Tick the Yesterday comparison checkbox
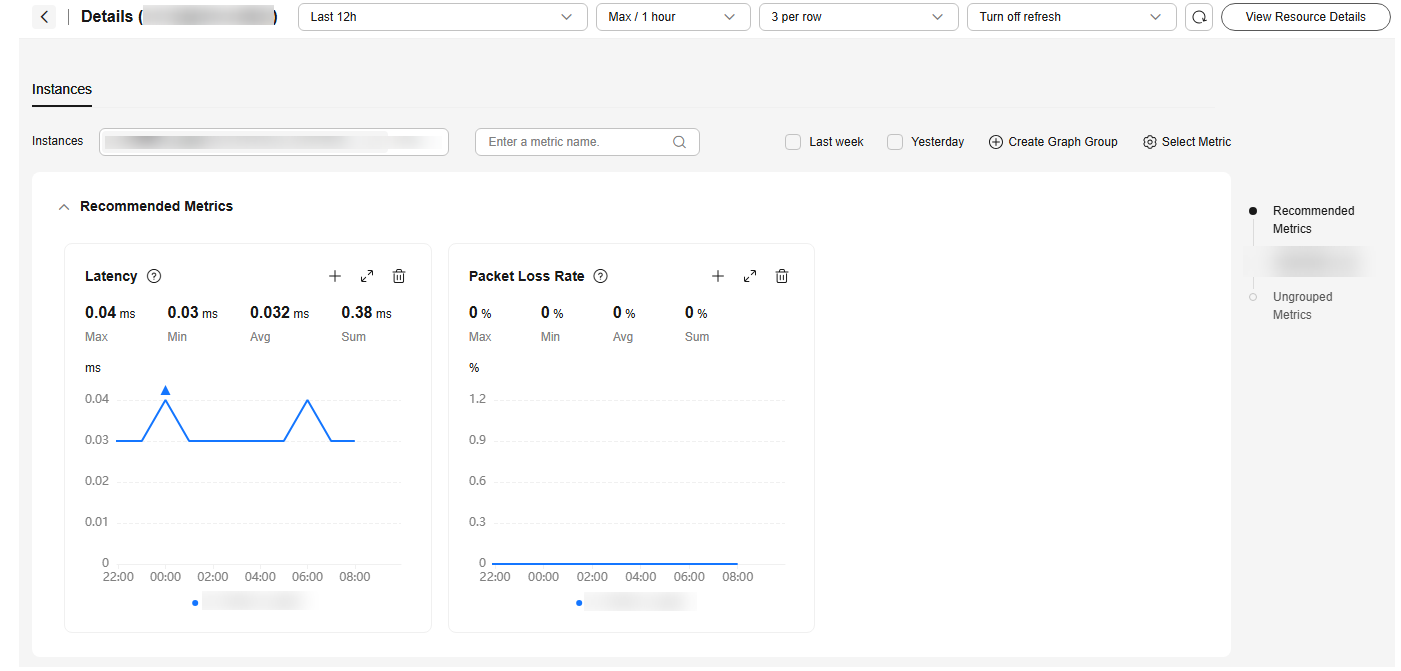 895,142
